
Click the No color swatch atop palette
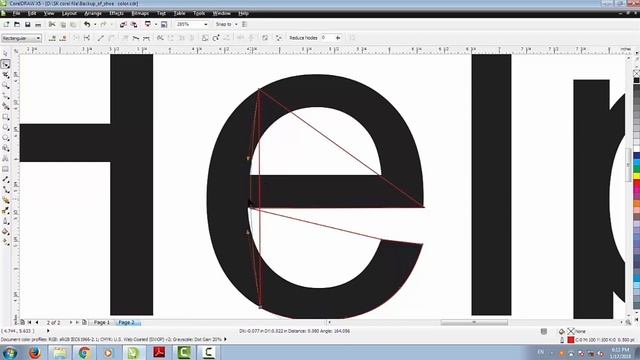coord(636,73)
